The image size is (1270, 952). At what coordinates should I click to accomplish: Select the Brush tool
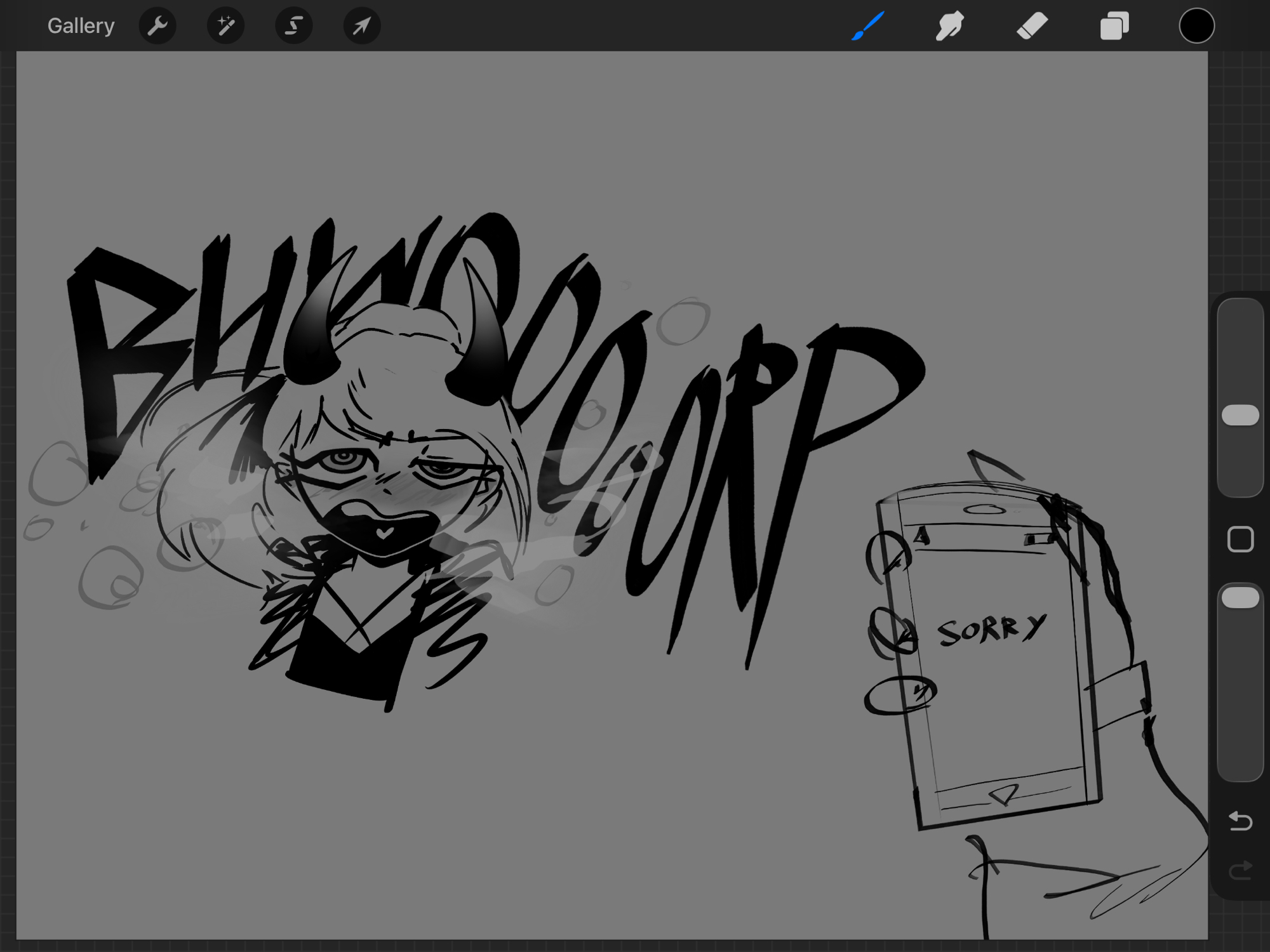(868, 26)
